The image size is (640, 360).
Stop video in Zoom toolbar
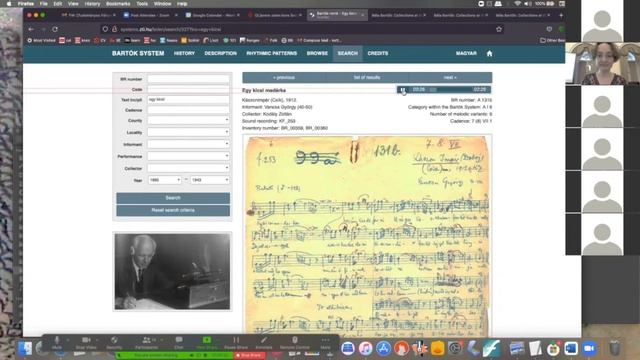(86, 342)
